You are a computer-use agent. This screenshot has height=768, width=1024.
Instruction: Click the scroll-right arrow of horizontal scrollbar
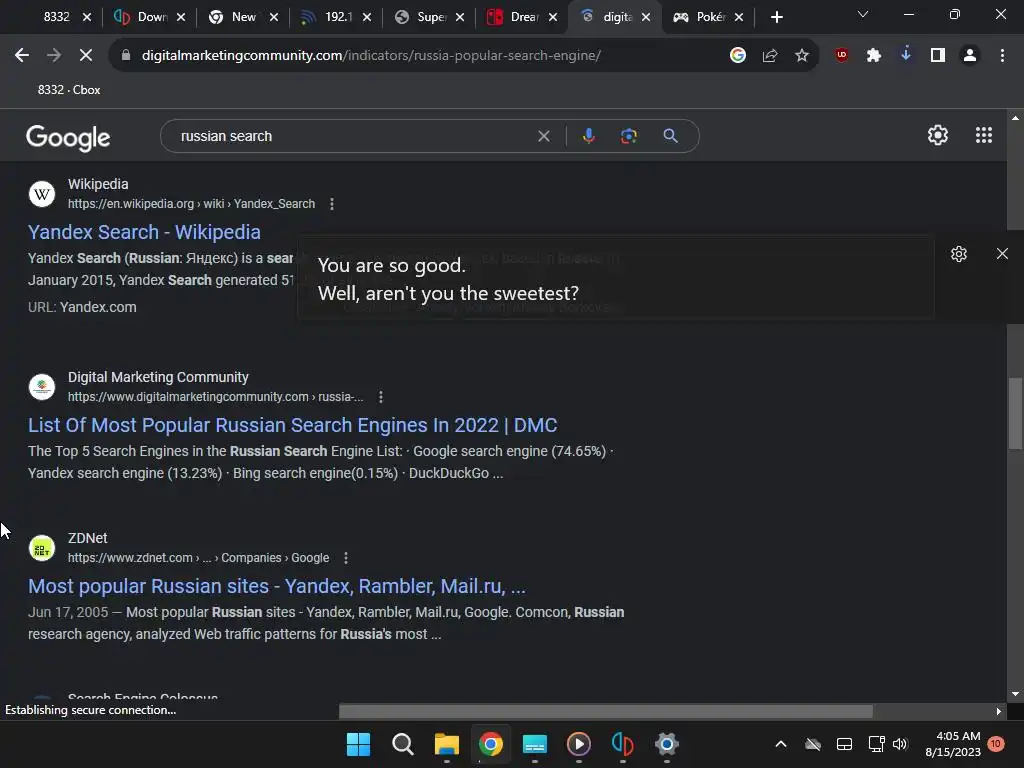tap(999, 711)
